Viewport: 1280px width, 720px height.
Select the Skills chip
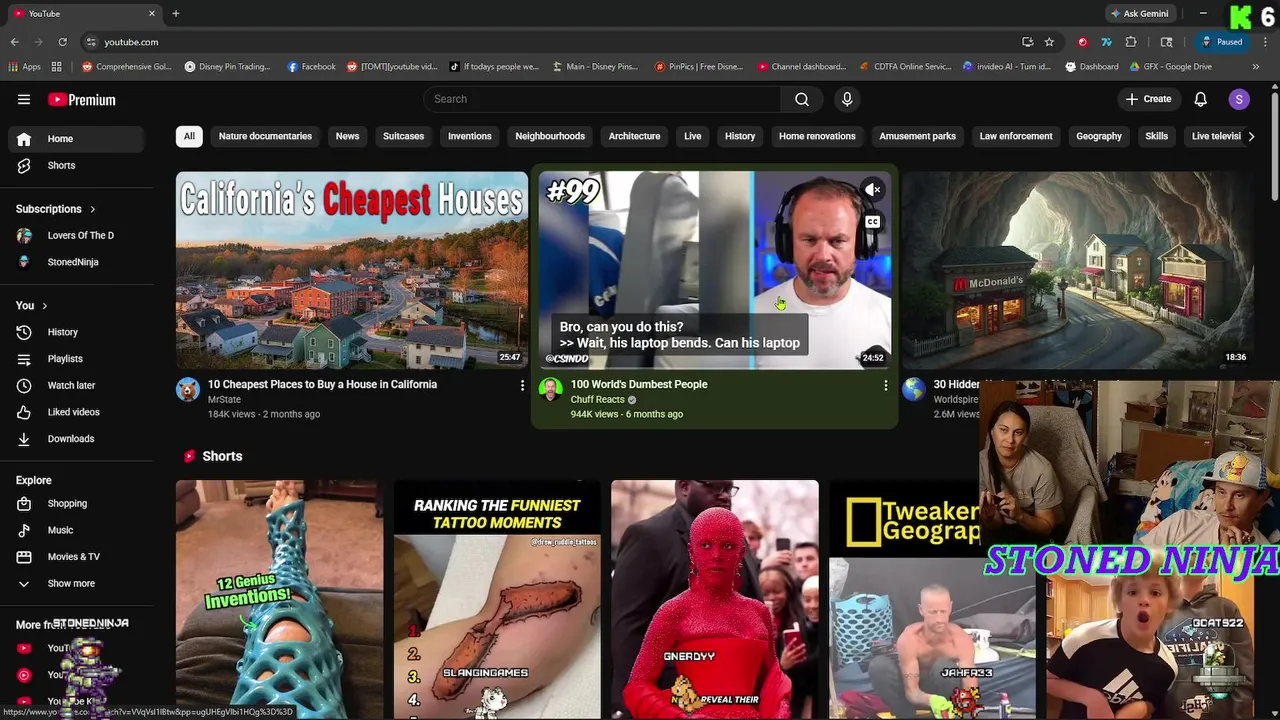click(1156, 136)
